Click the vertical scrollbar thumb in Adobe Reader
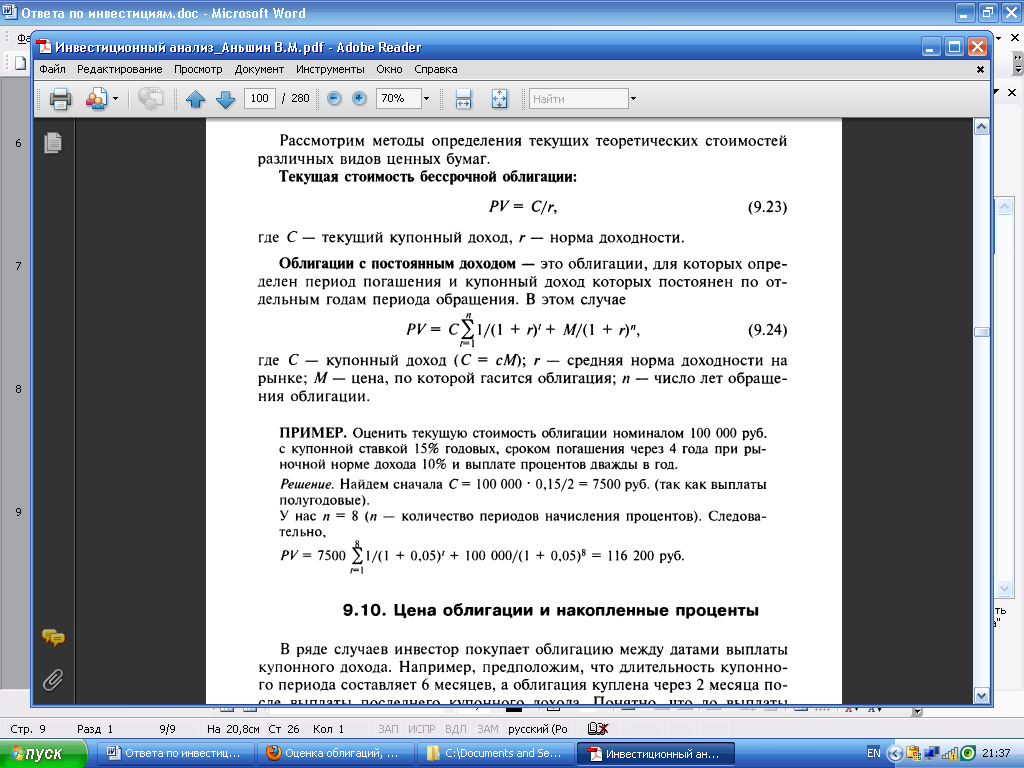Image resolution: width=1024 pixels, height=768 pixels. click(982, 332)
